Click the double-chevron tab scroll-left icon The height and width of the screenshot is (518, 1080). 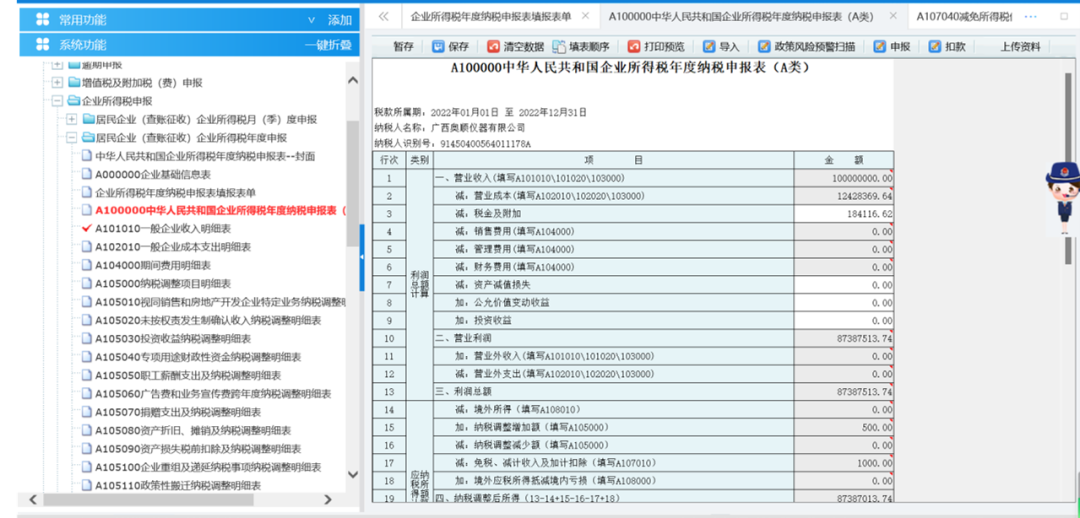click(x=384, y=17)
